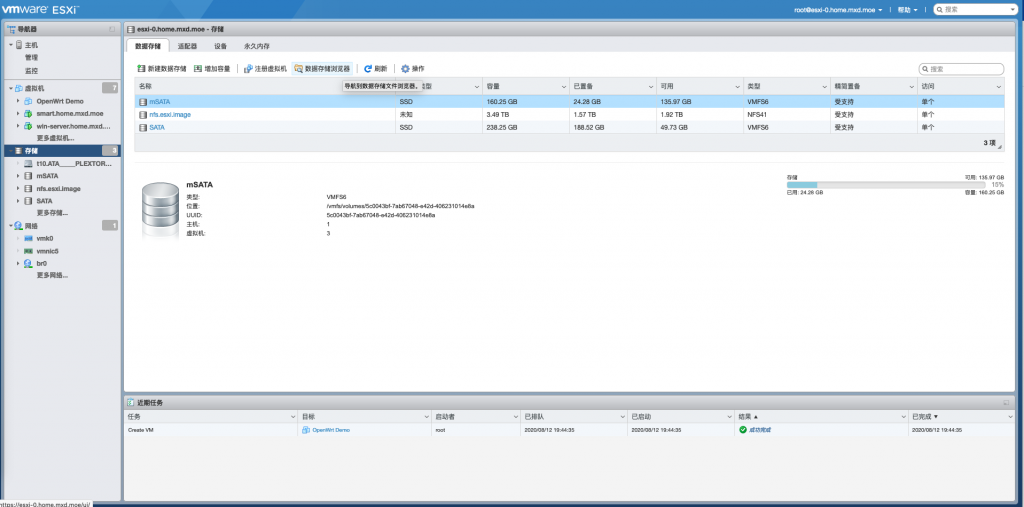The width and height of the screenshot is (1024, 507).
Task: Click the smart.home.mxd.moe VM icon
Action: [28, 114]
